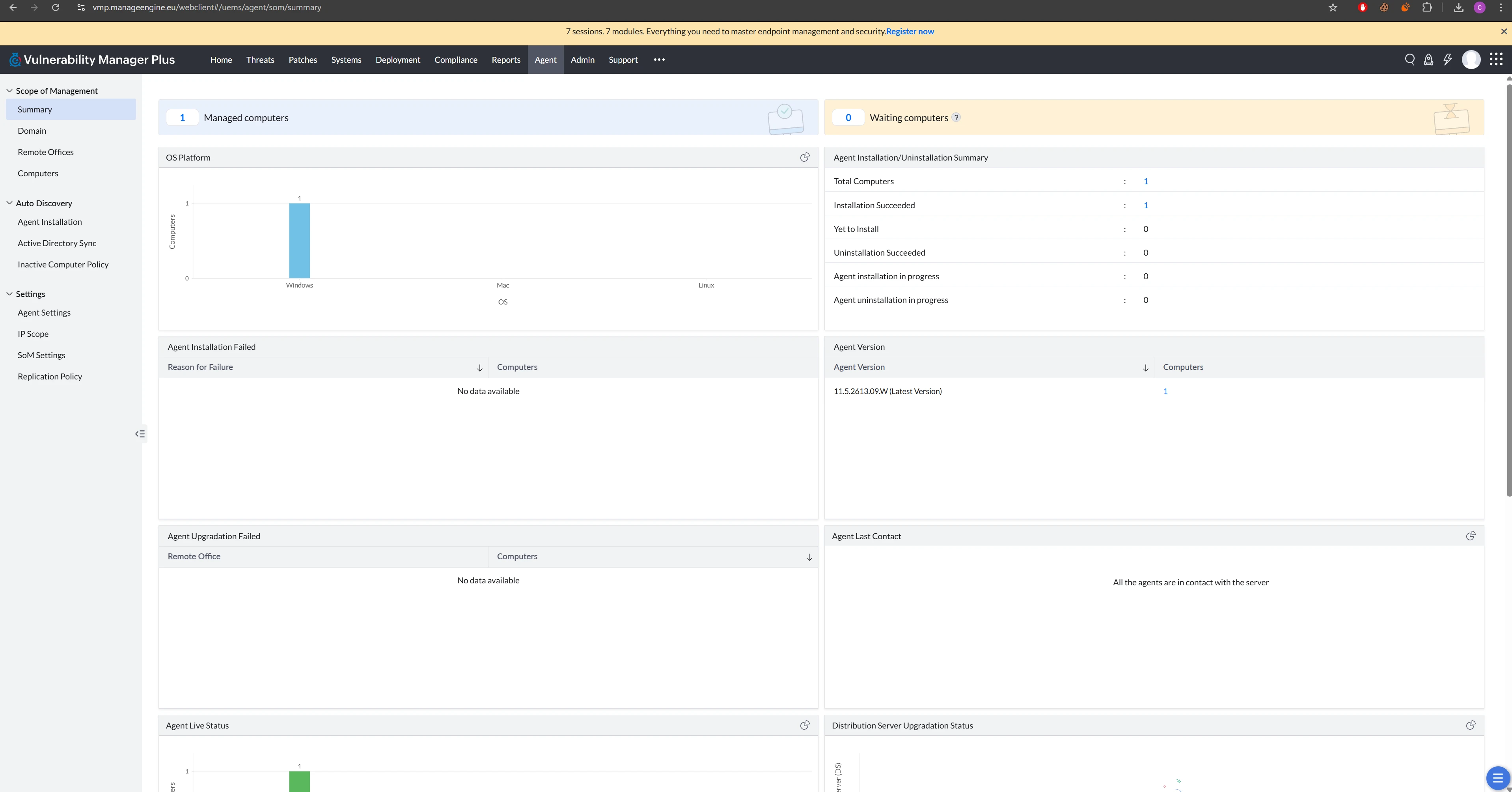Open SoM Settings
This screenshot has height=792, width=1512.
[x=42, y=355]
